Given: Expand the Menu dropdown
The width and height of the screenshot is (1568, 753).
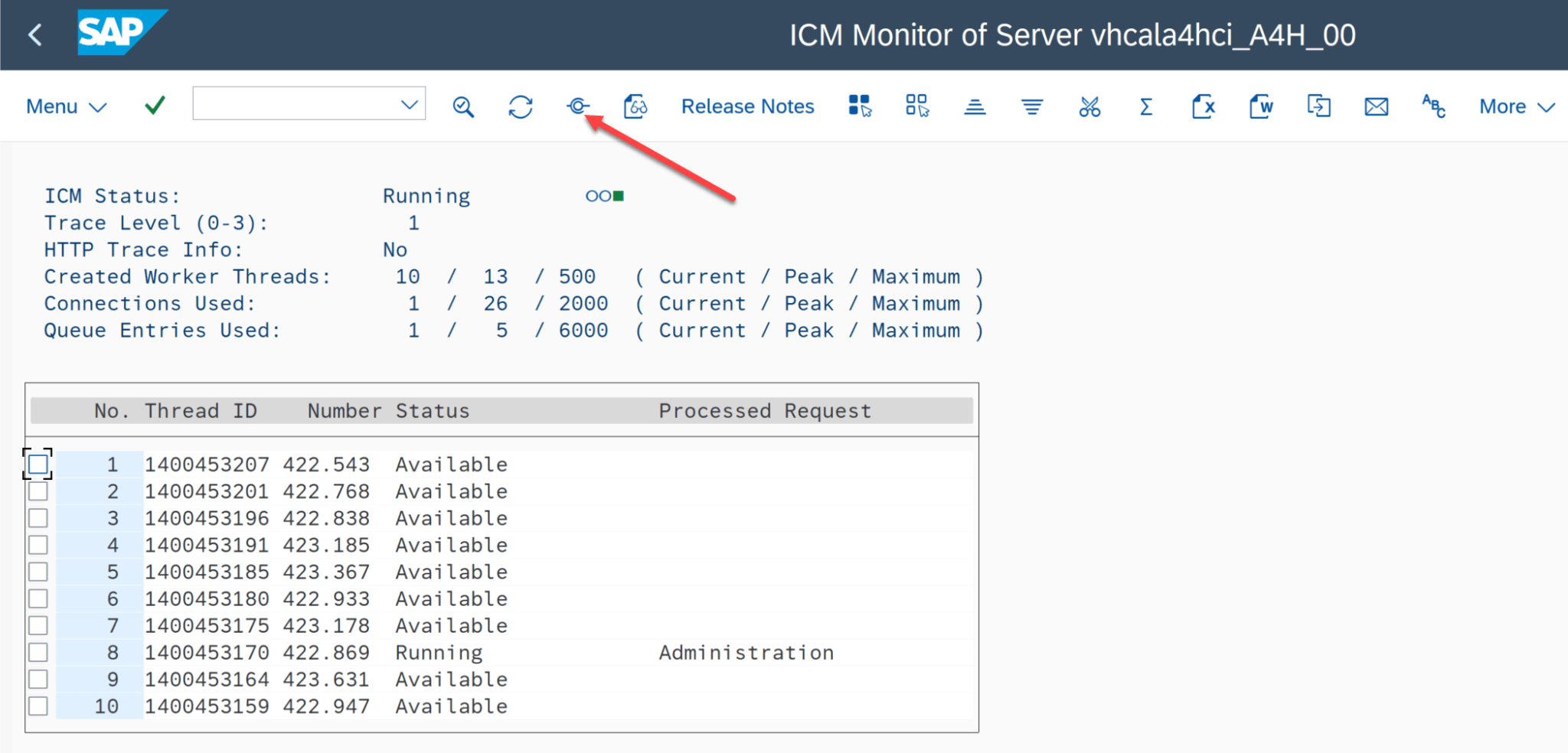Looking at the screenshot, I should tap(65, 106).
